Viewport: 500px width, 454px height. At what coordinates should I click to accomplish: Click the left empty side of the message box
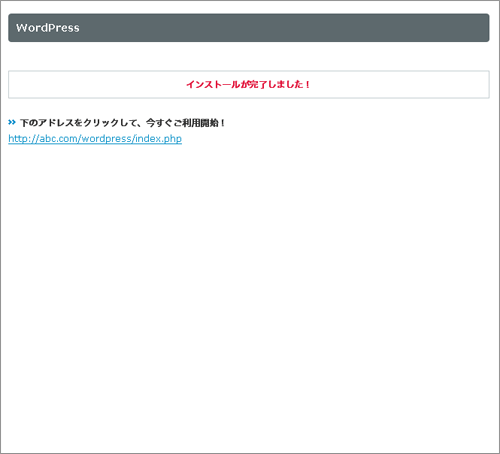(x=97, y=84)
